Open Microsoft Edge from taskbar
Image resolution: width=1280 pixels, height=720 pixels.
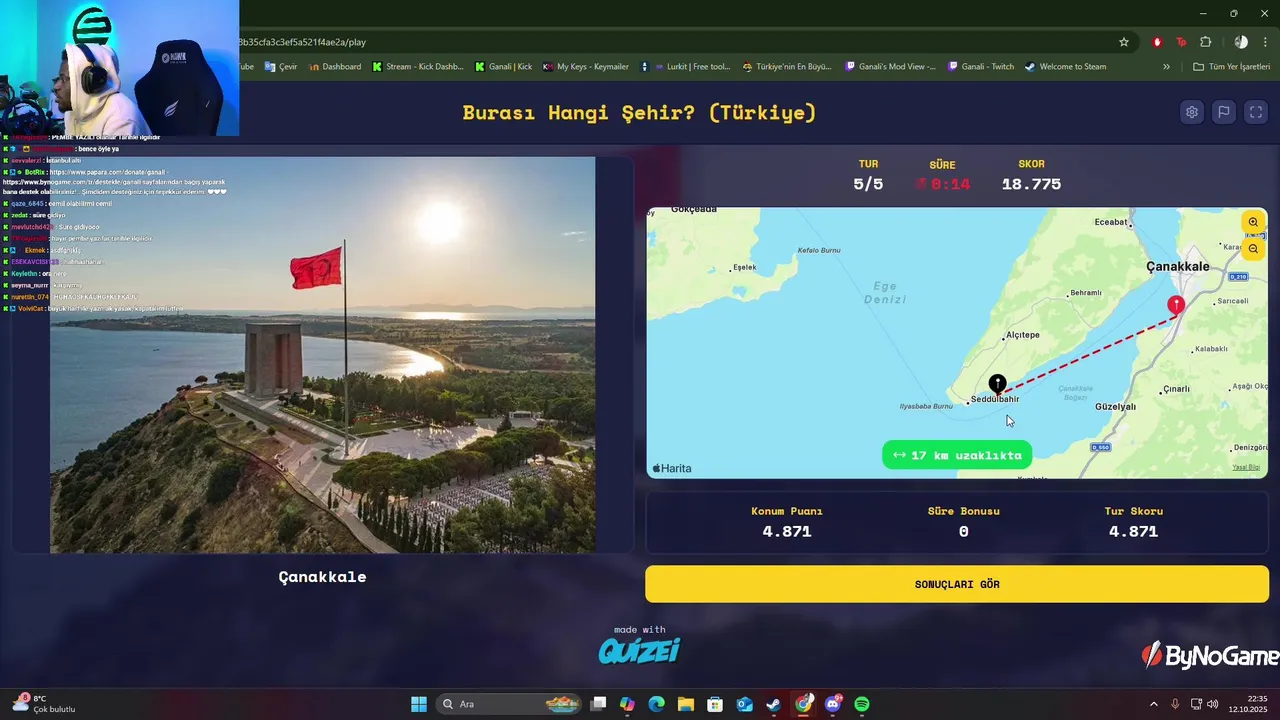(656, 704)
